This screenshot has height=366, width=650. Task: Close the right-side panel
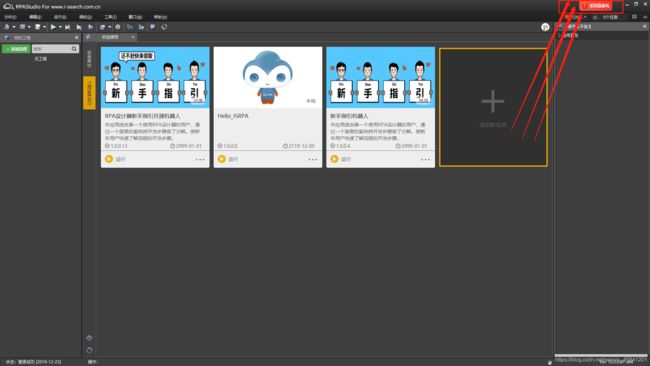coord(645,27)
